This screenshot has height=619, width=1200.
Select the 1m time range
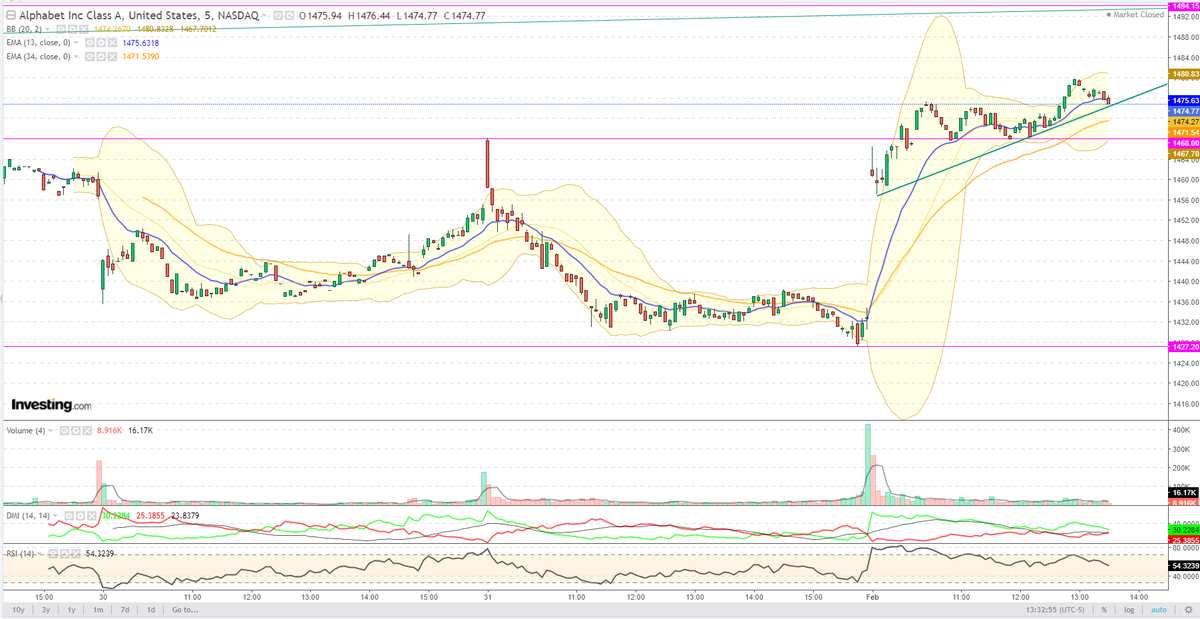click(x=99, y=610)
